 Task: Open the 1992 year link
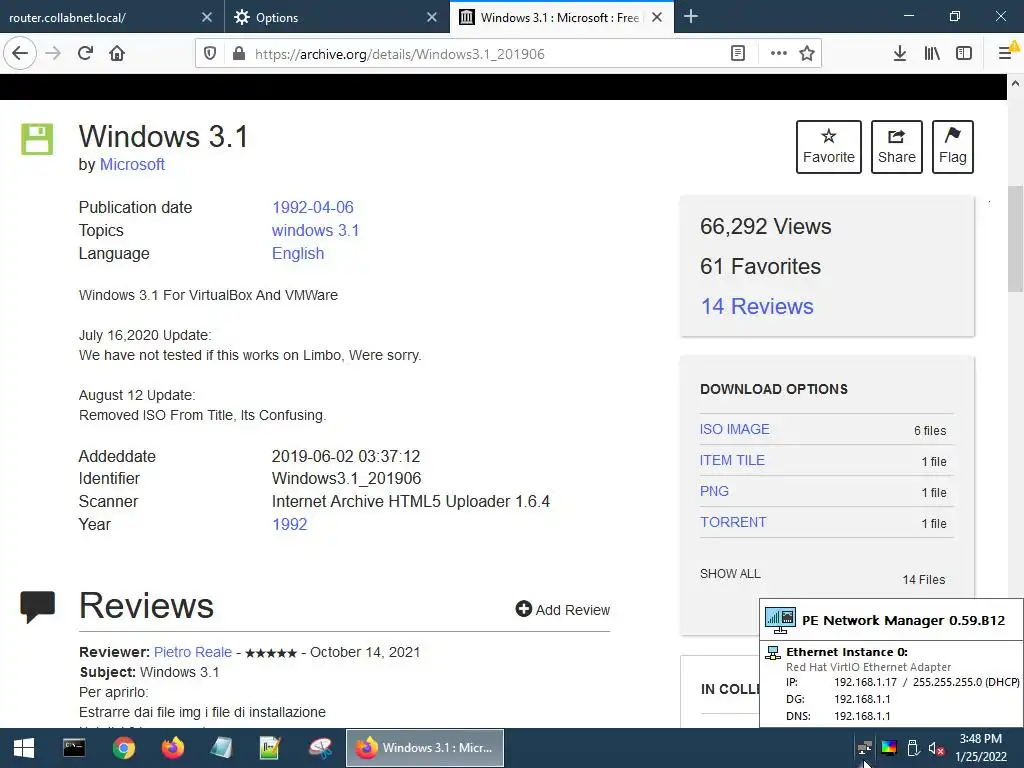point(289,524)
